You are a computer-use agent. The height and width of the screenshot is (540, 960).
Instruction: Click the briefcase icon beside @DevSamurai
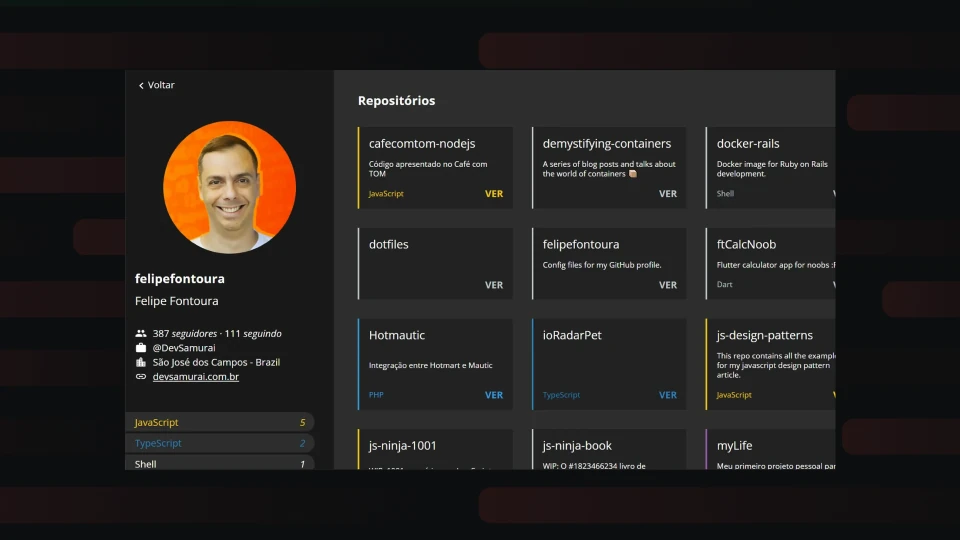tap(141, 348)
